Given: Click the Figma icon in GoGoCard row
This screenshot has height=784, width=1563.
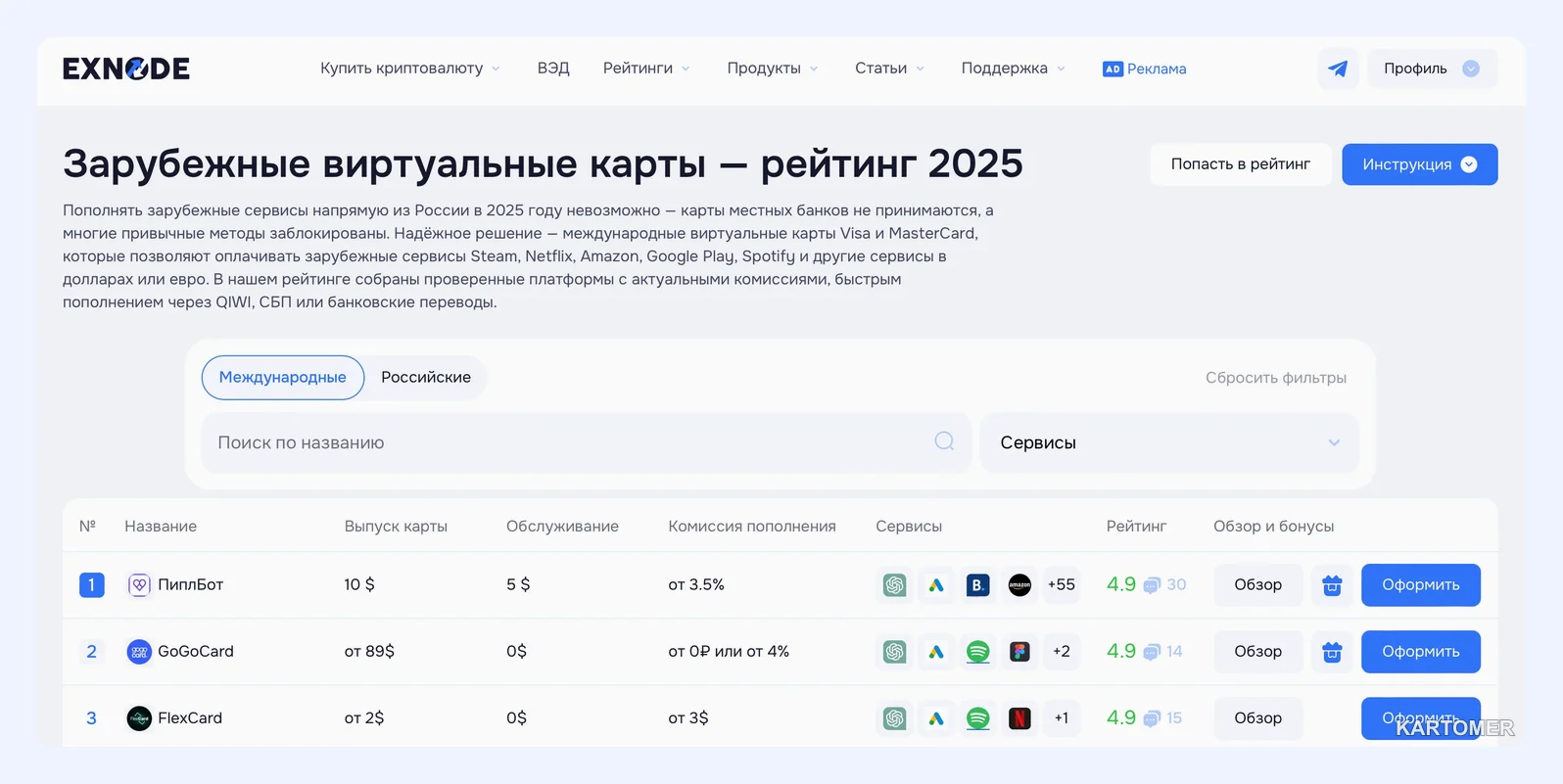Looking at the screenshot, I should tap(1019, 652).
